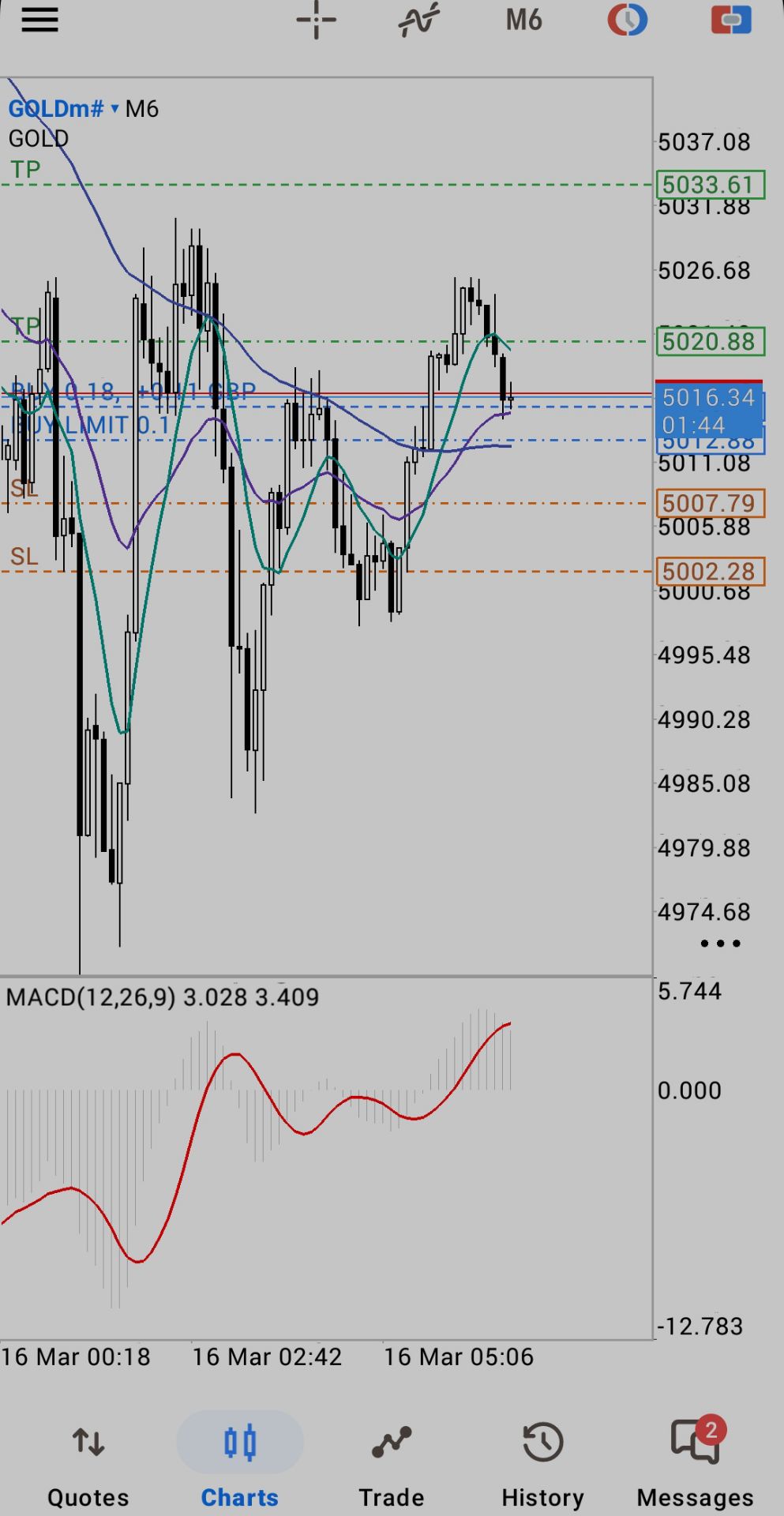
Task: Activate the crosshair tool
Action: [x=316, y=20]
